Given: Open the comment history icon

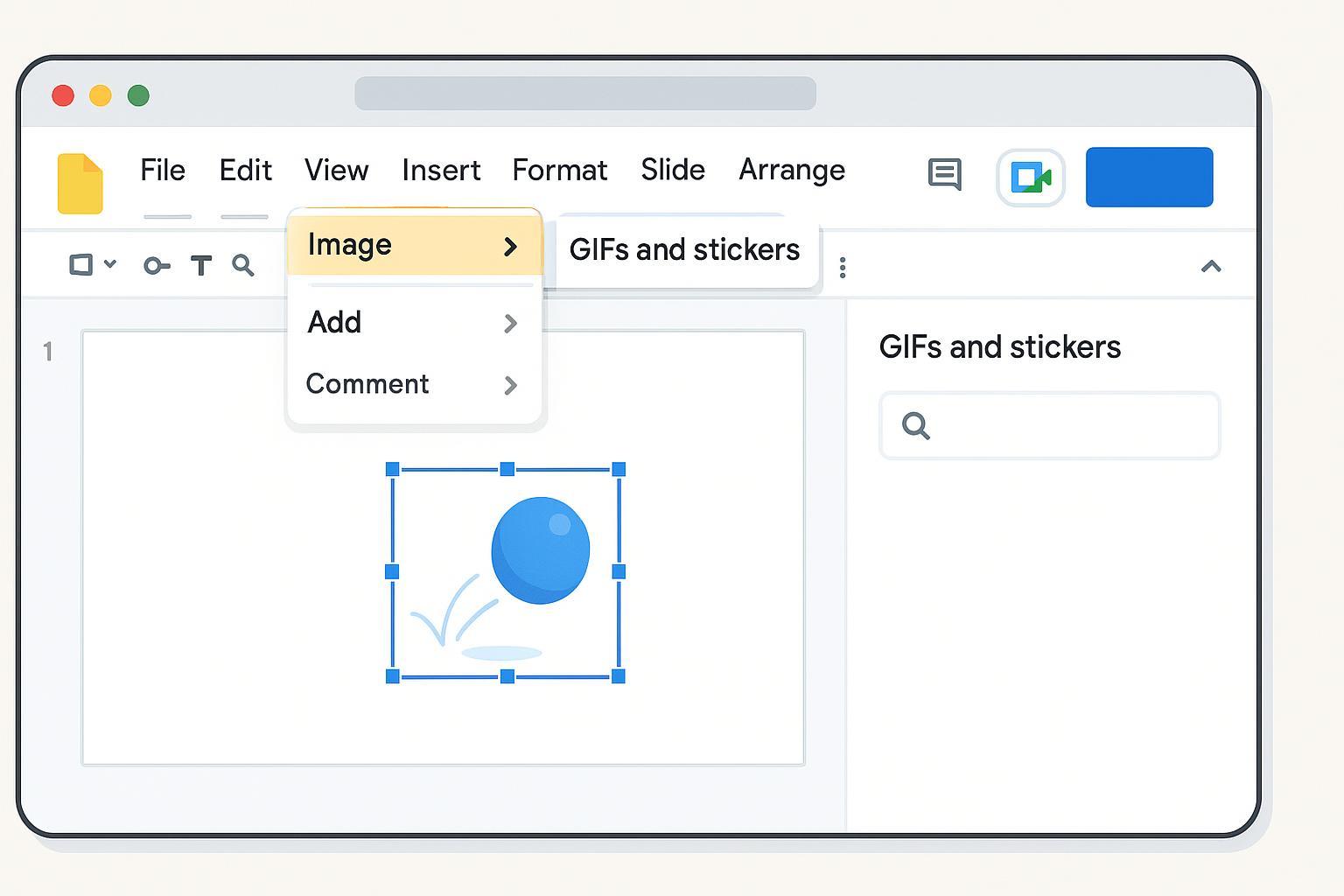Looking at the screenshot, I should (x=944, y=175).
